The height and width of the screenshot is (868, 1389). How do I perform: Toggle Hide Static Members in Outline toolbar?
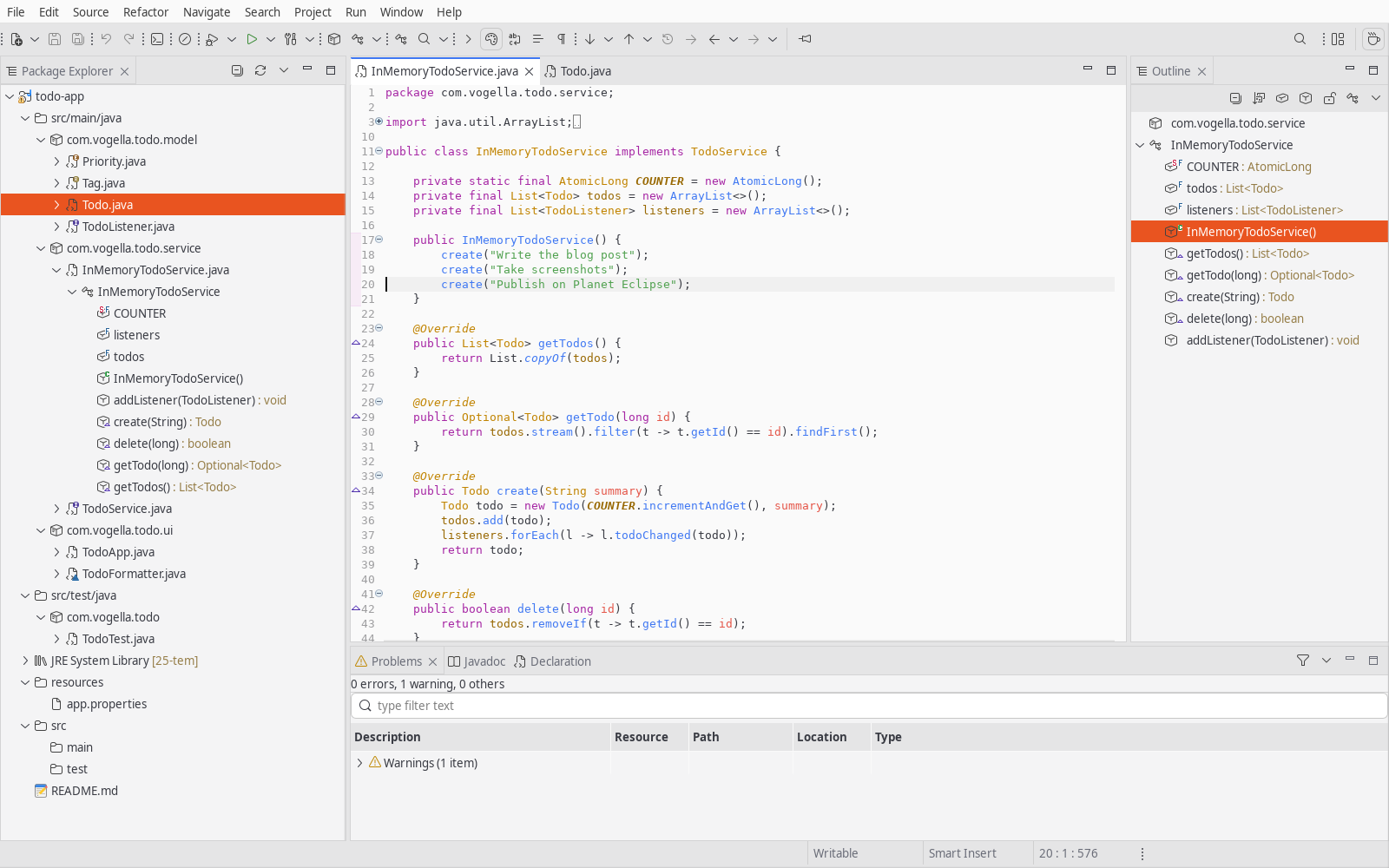coord(1306,98)
